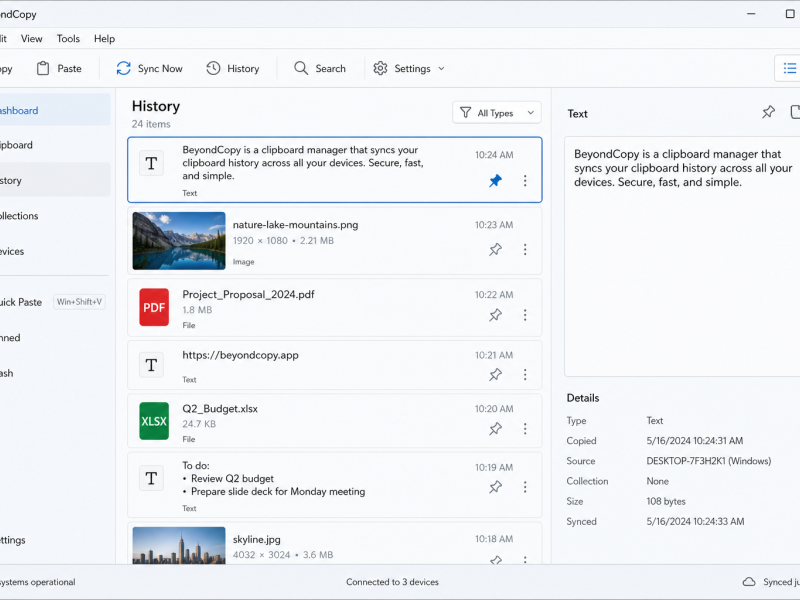Open Settings at the sidebar bottom
Screen dimensions: 800x600
[55, 540]
